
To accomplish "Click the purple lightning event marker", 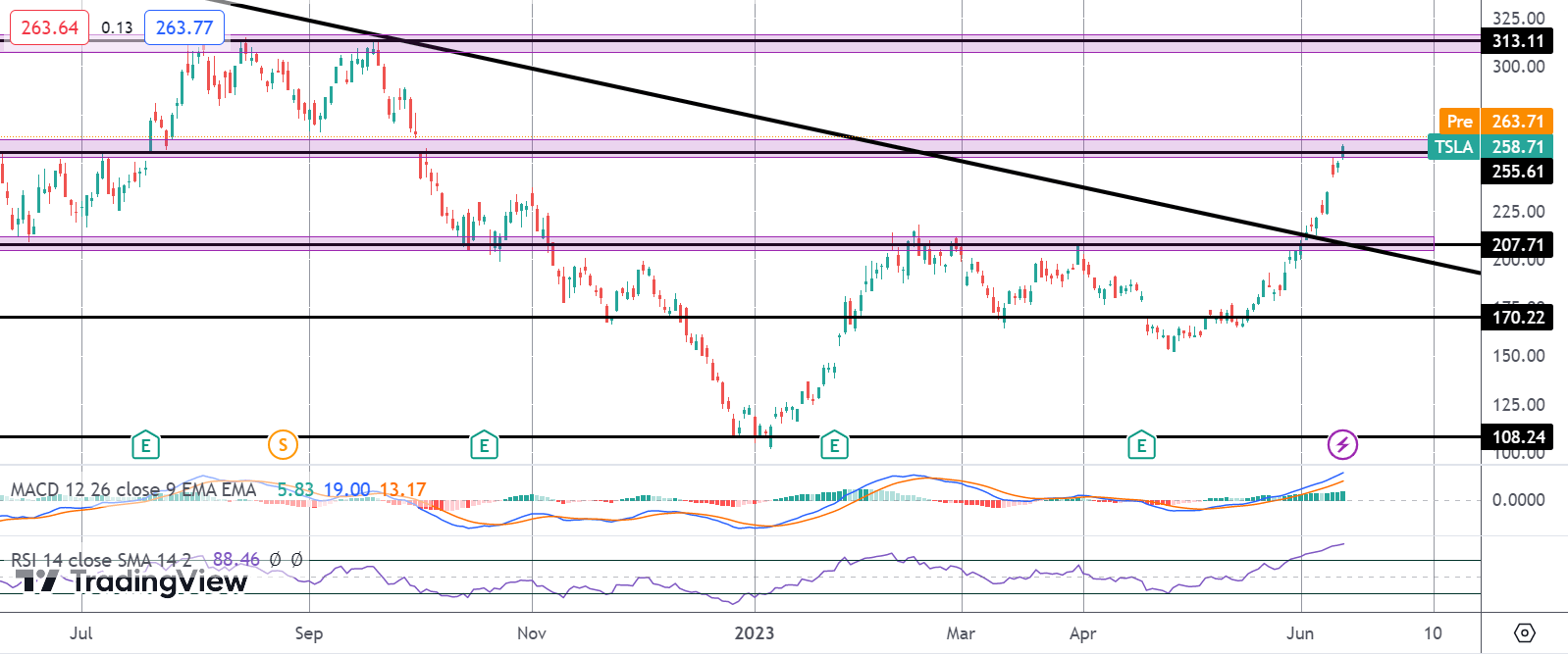I will point(1342,444).
